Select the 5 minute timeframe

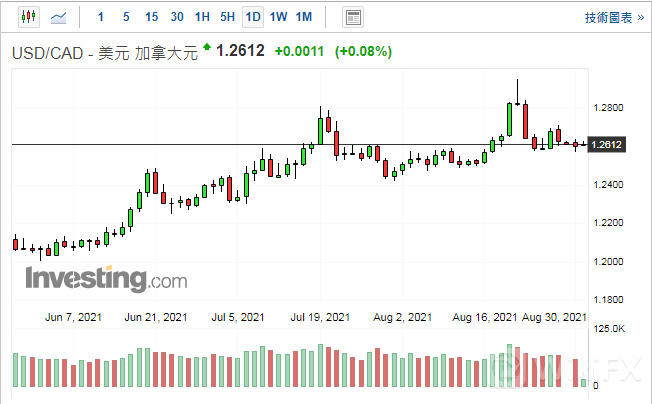(125, 17)
